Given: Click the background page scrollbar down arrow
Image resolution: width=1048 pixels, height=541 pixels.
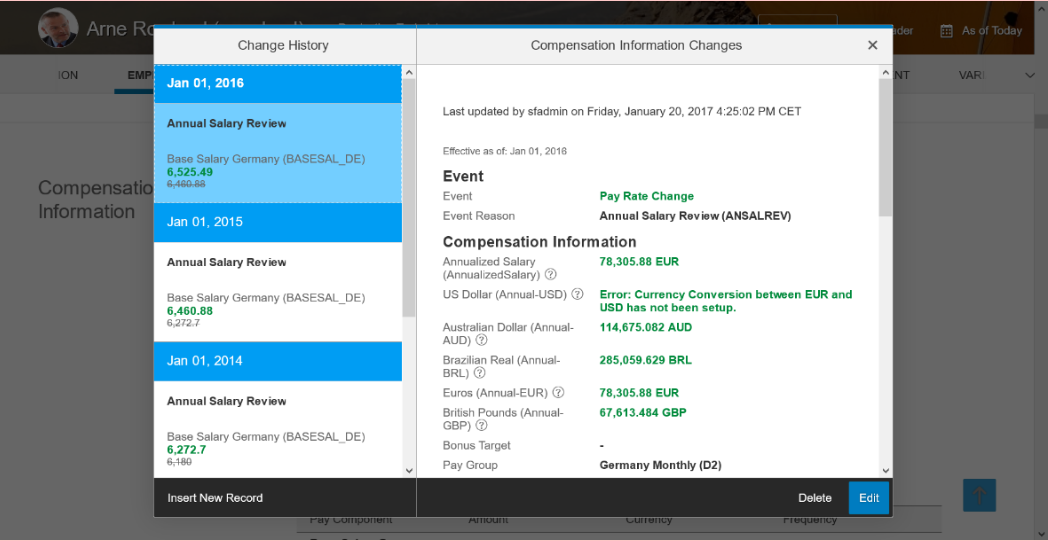Looking at the screenshot, I should tap(1041, 533).
